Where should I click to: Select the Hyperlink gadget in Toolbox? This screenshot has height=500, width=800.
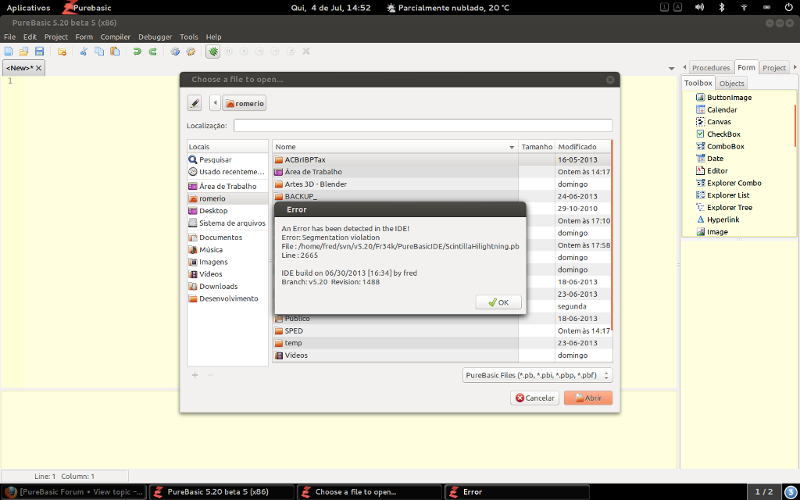pyautogui.click(x=723, y=219)
